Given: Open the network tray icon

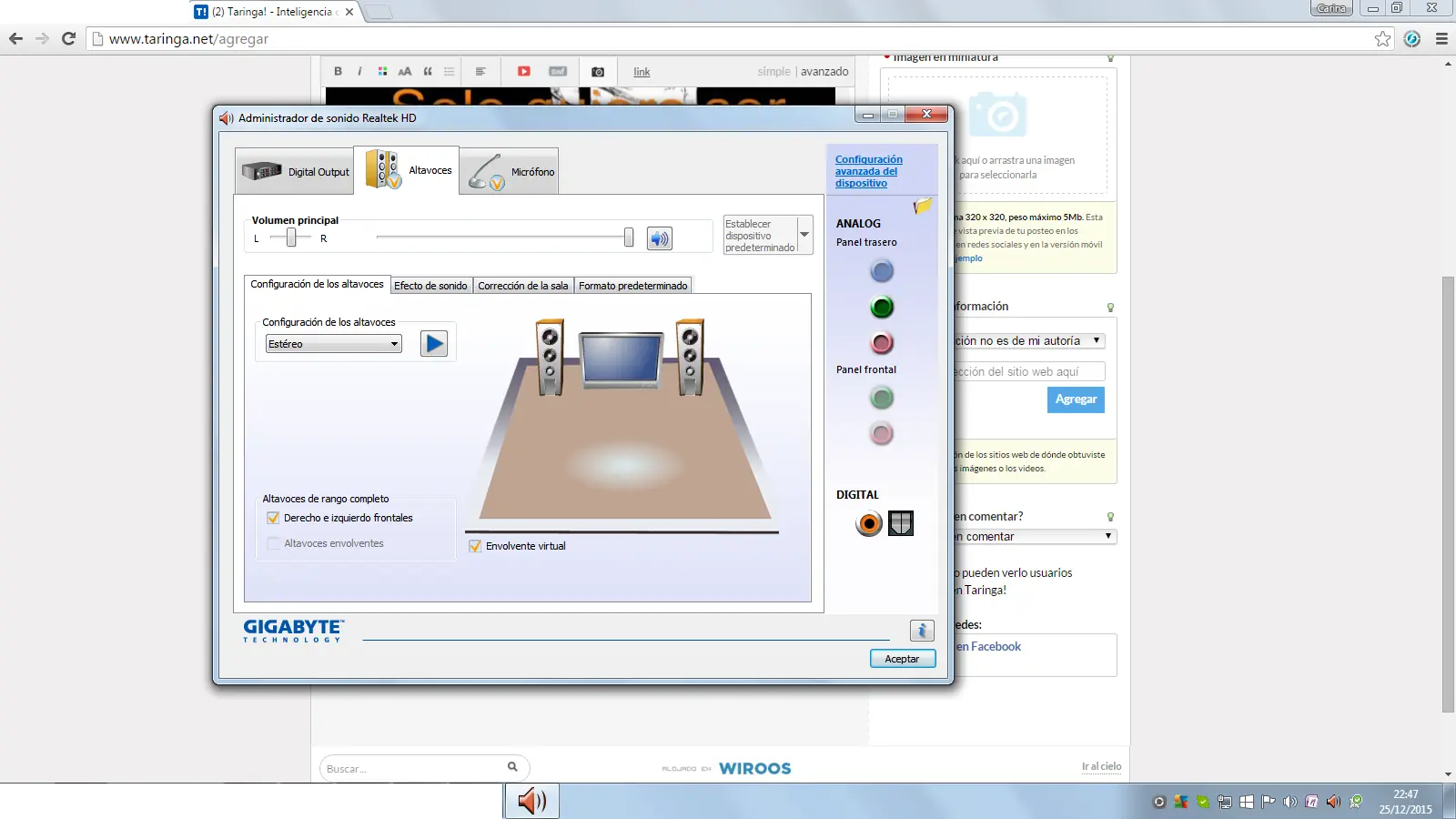Looking at the screenshot, I should (1225, 802).
